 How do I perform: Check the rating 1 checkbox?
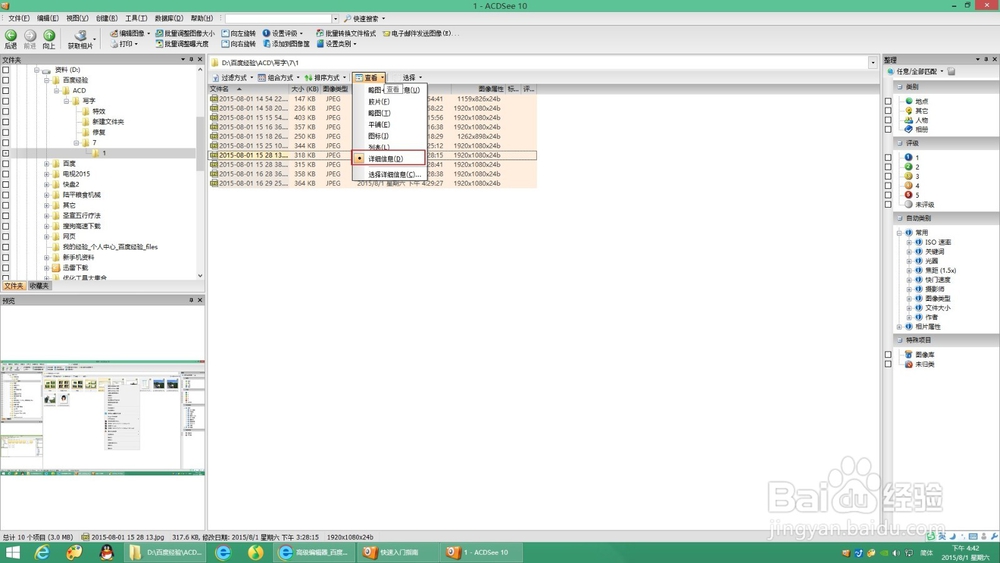[x=888, y=157]
